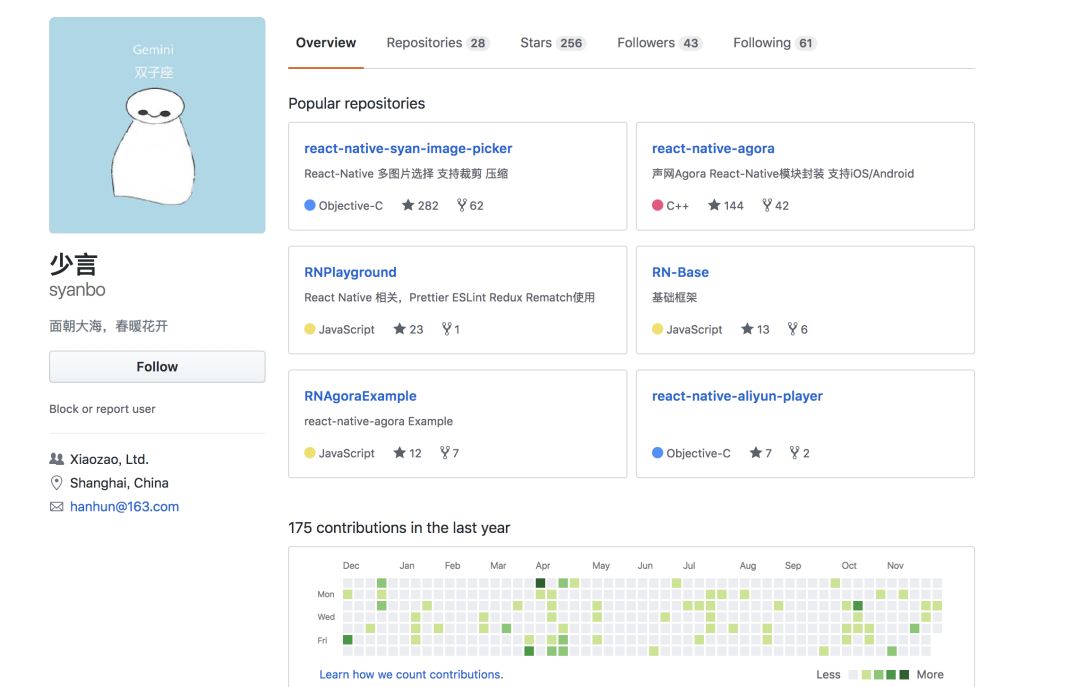Switch to the Repositories tab

(x=437, y=43)
